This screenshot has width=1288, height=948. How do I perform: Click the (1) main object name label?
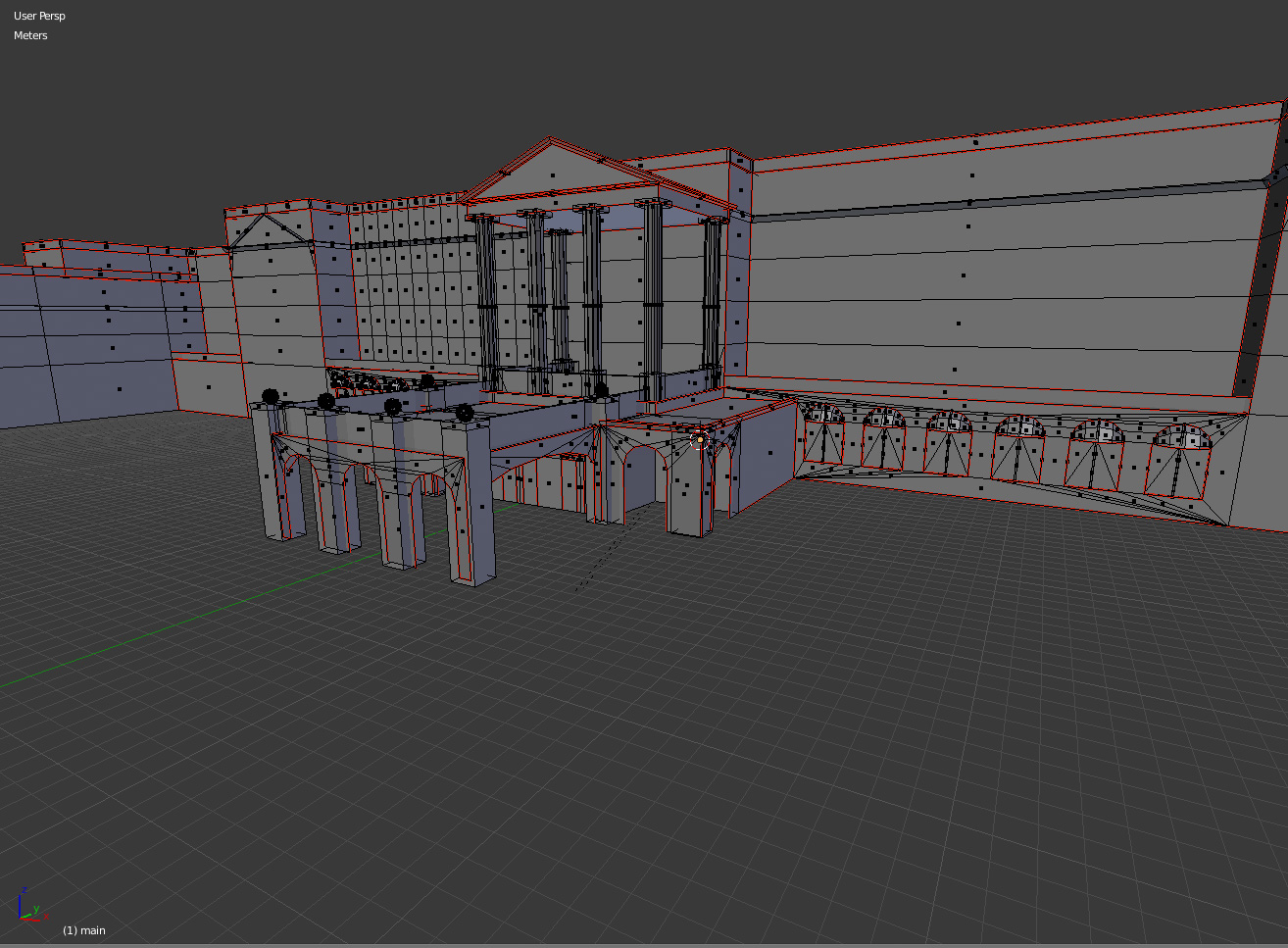(x=84, y=930)
